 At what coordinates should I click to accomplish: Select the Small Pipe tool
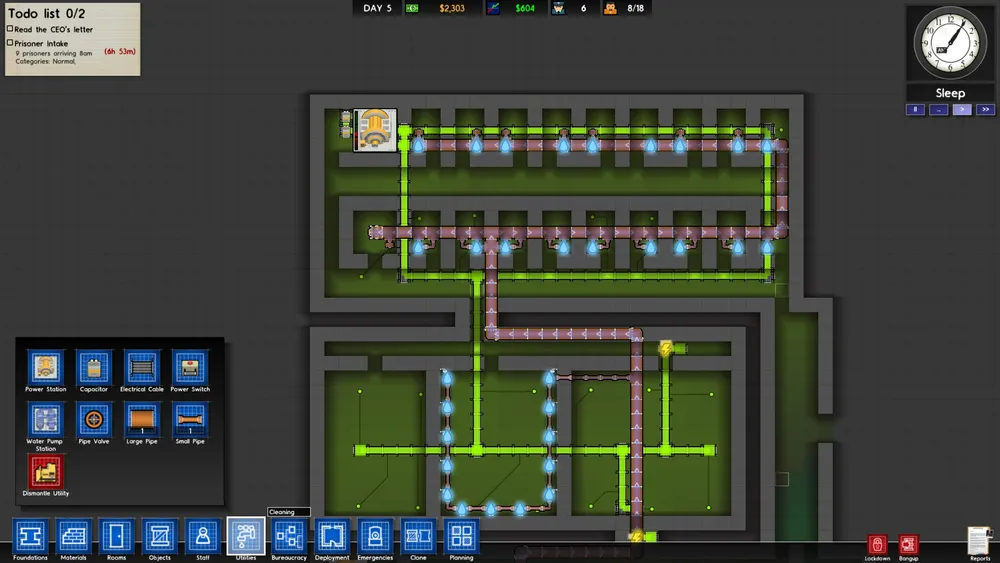[190, 420]
